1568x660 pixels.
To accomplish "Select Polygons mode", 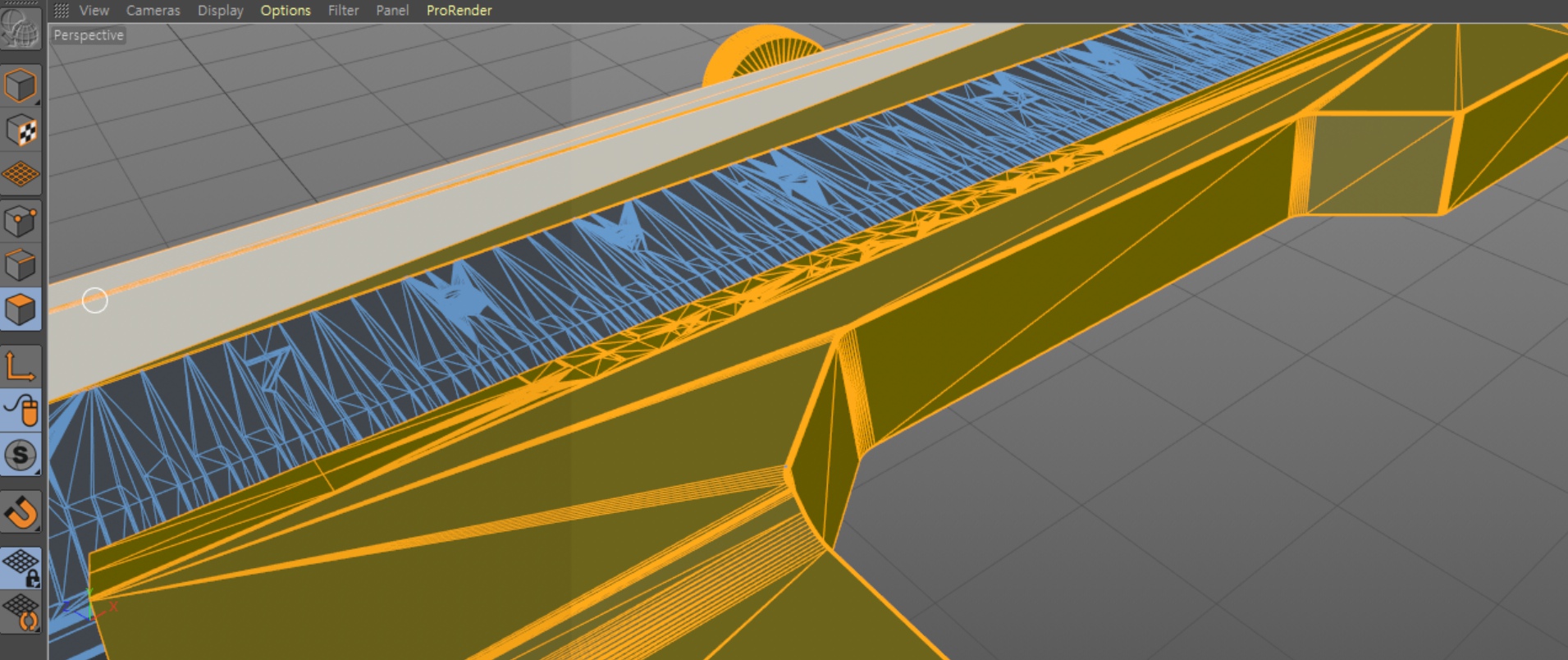I will [x=21, y=309].
